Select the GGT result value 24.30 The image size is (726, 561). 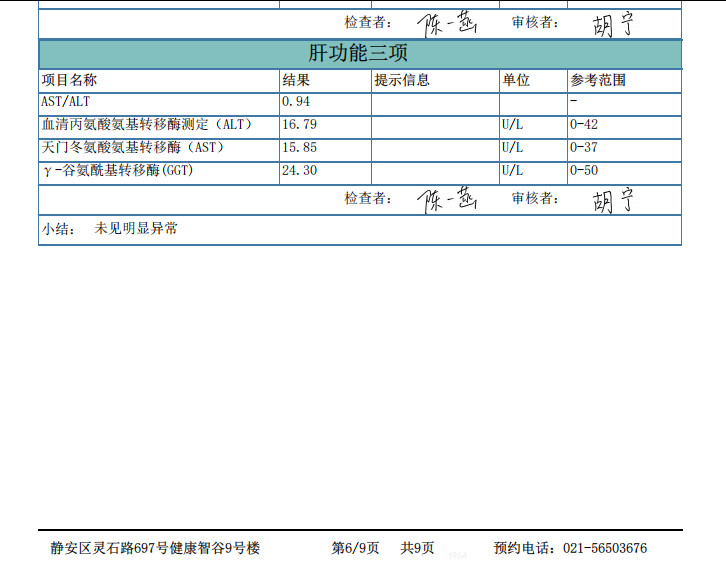tap(300, 171)
